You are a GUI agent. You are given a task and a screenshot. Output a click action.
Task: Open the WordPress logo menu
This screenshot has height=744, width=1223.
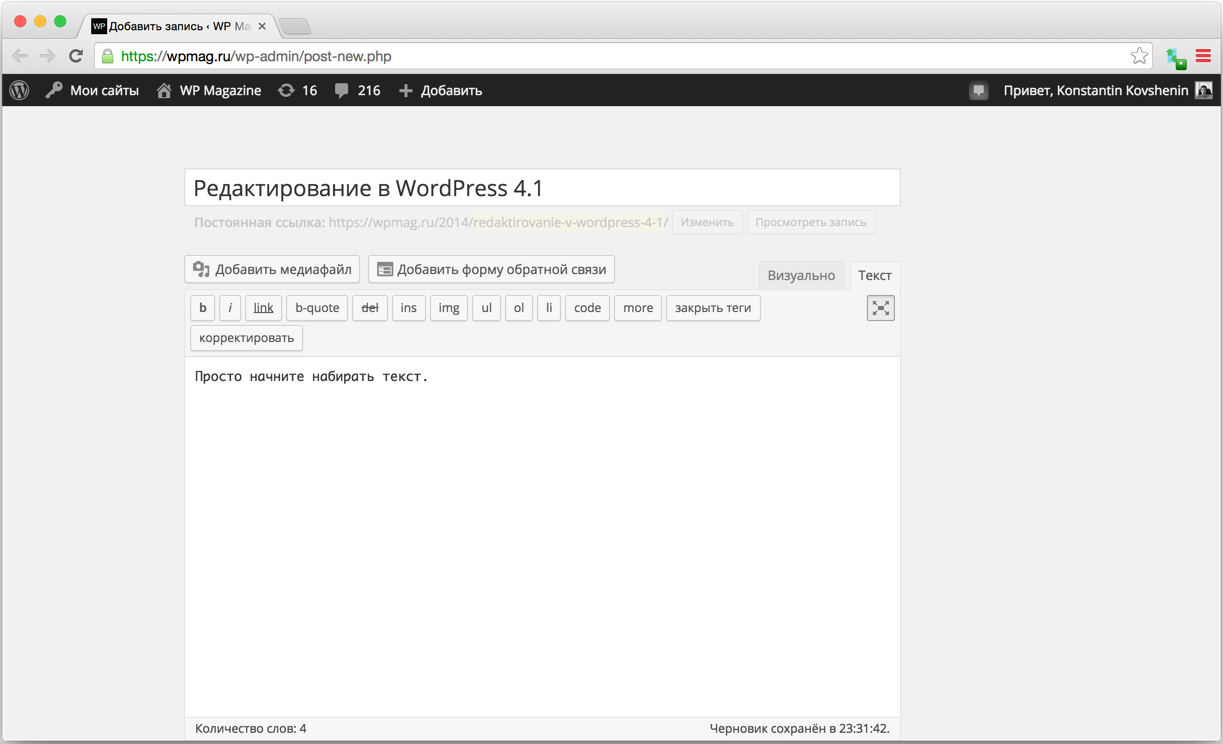(19, 90)
